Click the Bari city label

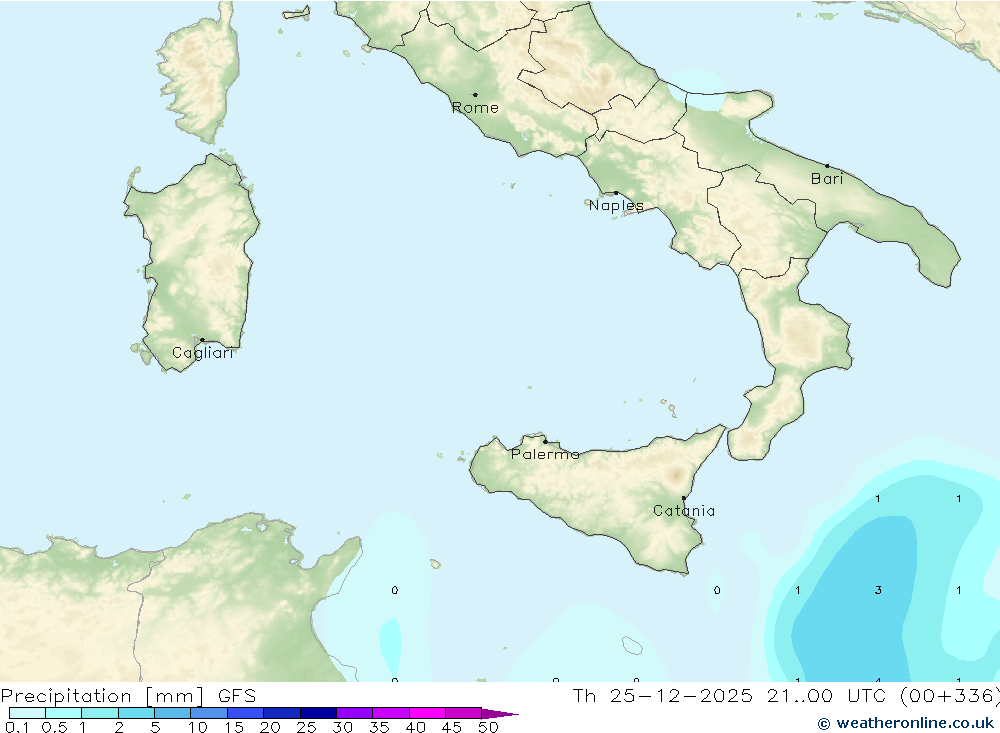point(827,179)
